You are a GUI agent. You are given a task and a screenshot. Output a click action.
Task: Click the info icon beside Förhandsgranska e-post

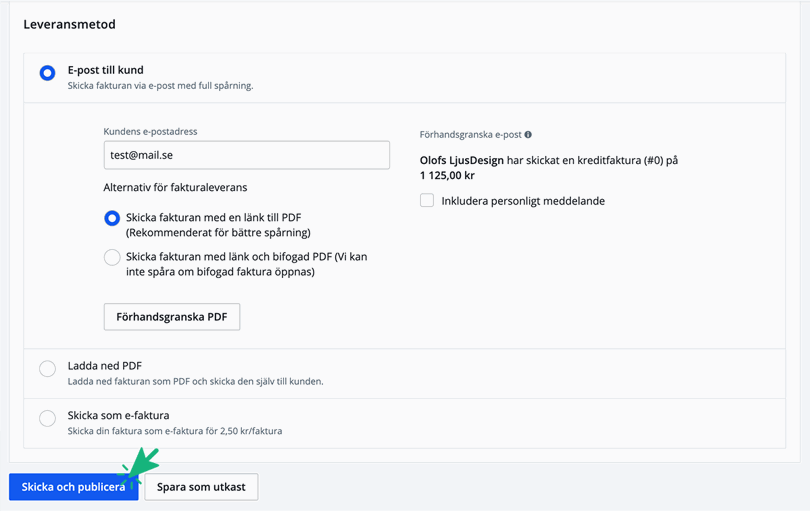(528, 135)
